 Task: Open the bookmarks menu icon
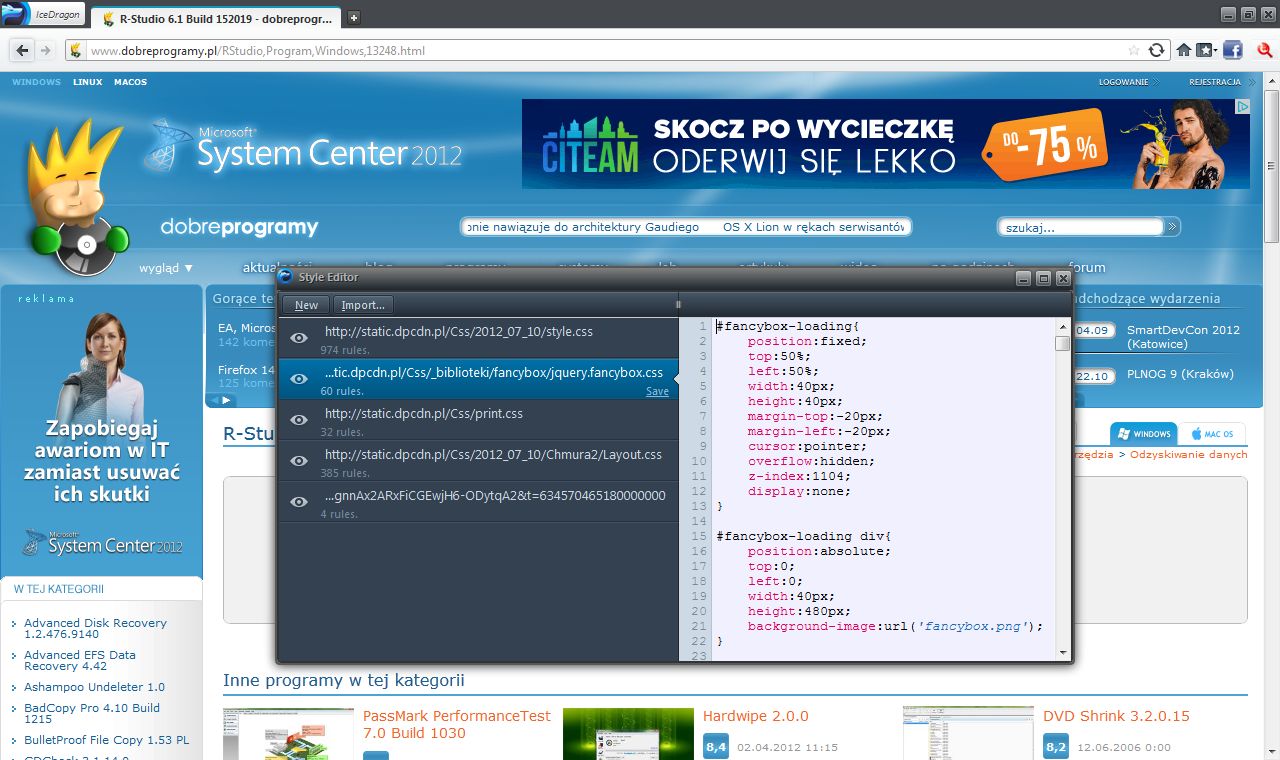pyautogui.click(x=1207, y=50)
